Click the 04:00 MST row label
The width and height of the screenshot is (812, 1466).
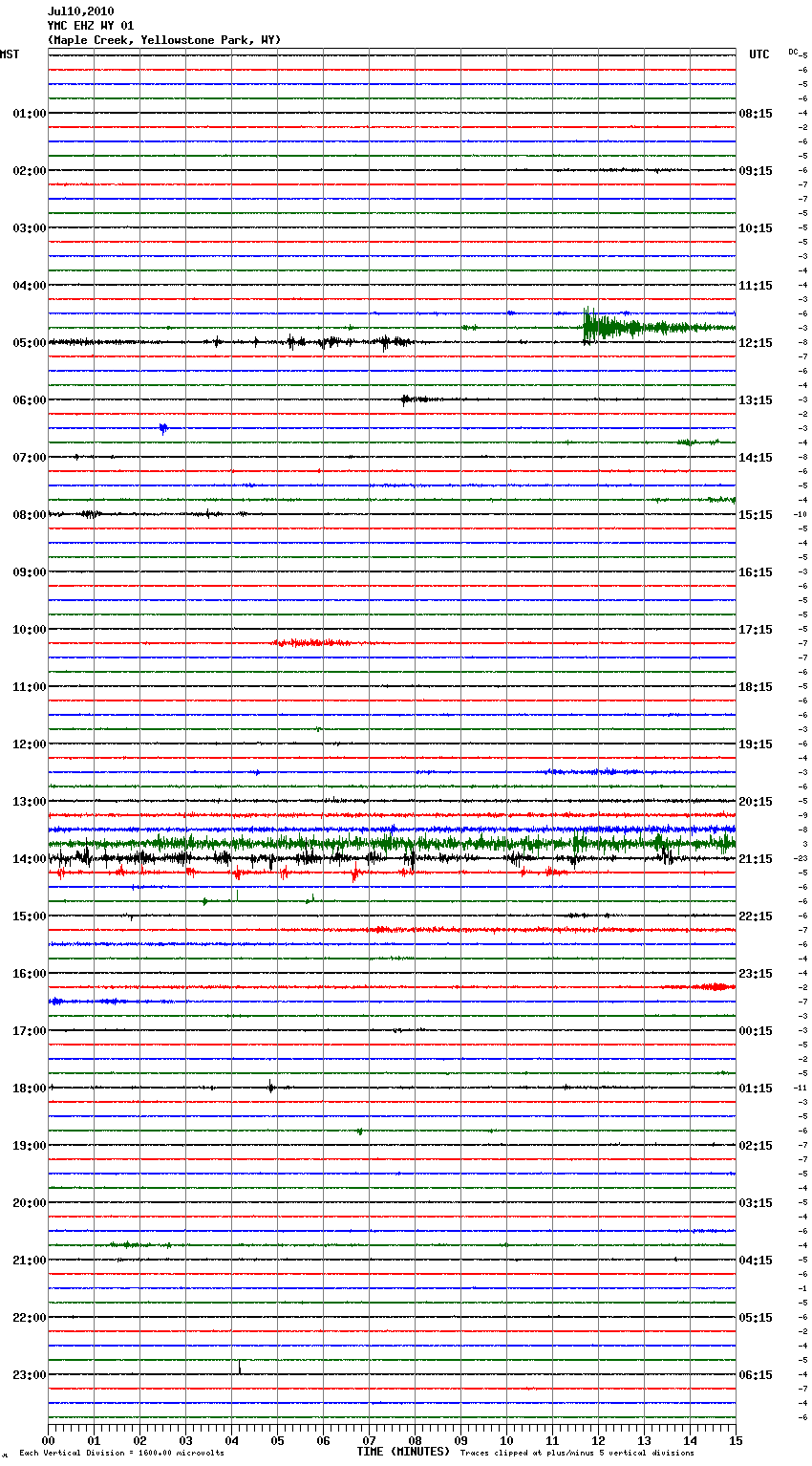pyautogui.click(x=30, y=286)
